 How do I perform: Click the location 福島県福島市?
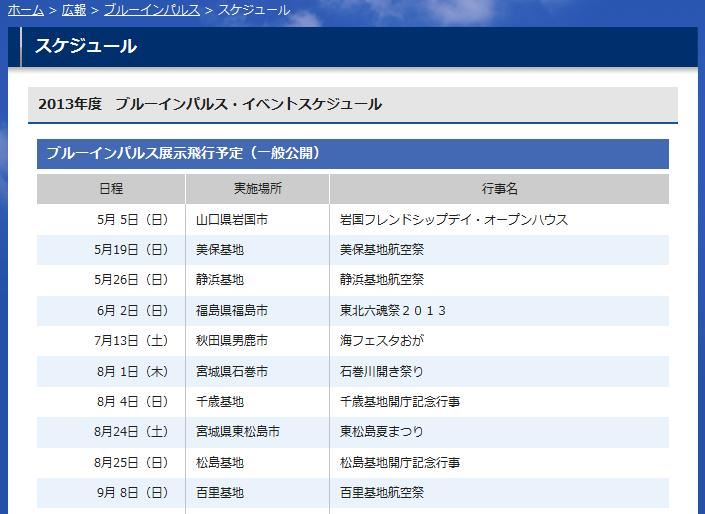[x=232, y=310]
